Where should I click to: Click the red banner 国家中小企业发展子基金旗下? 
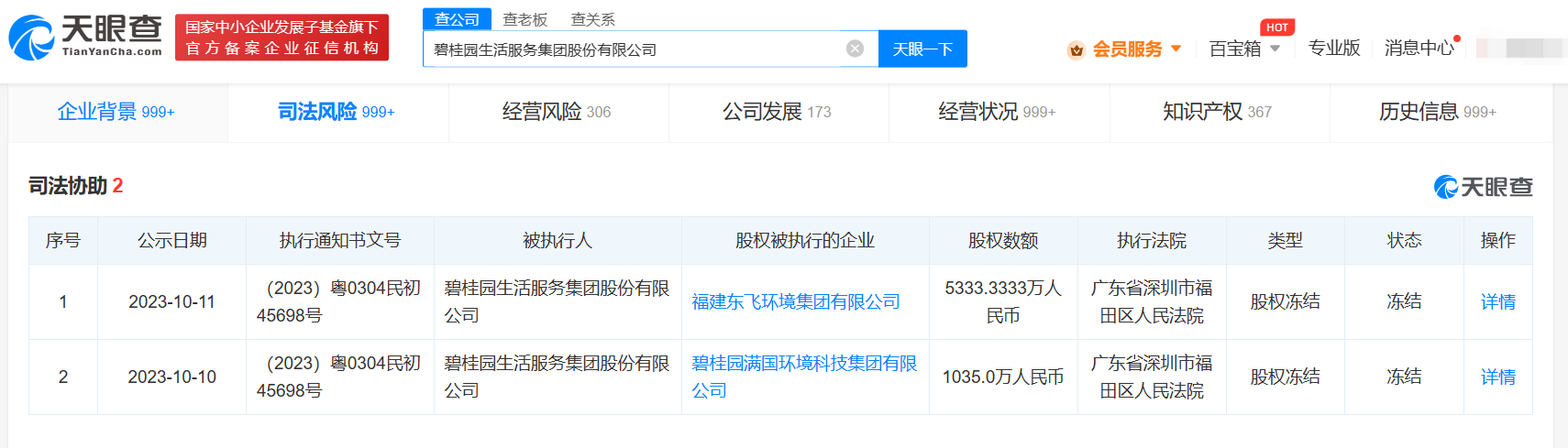coord(282,38)
